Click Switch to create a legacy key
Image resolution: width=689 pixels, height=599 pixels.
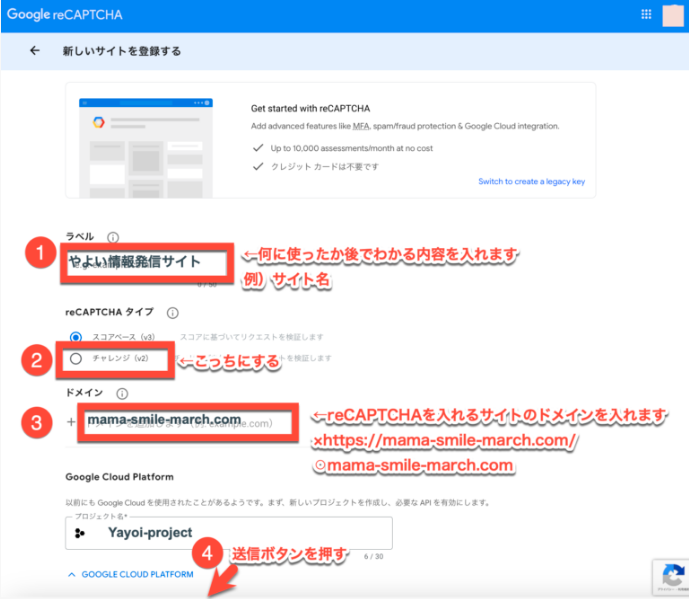(531, 181)
